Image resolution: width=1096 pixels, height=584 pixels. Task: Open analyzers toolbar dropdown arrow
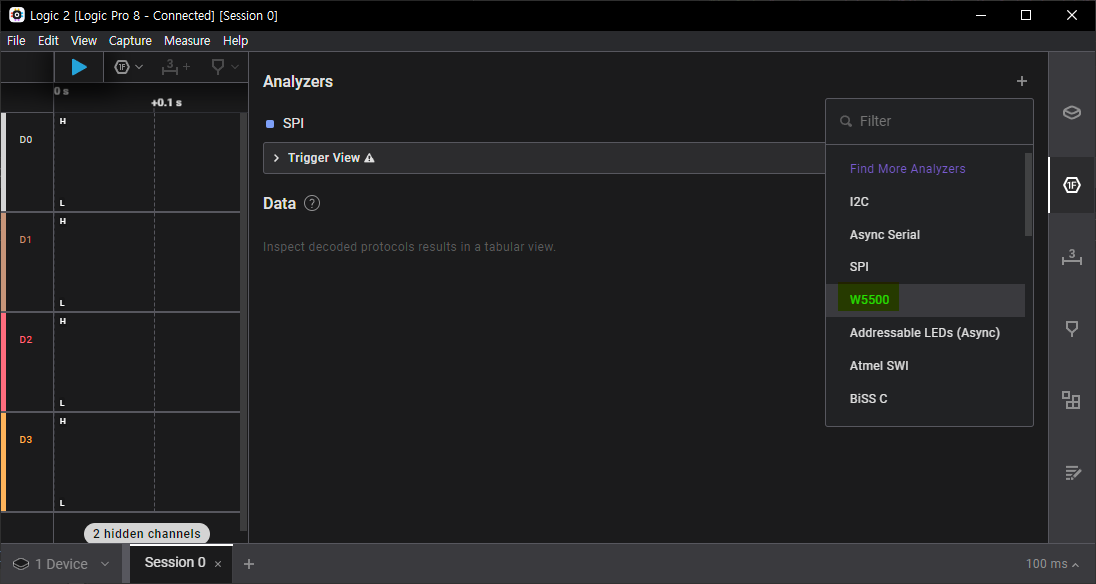tap(139, 67)
